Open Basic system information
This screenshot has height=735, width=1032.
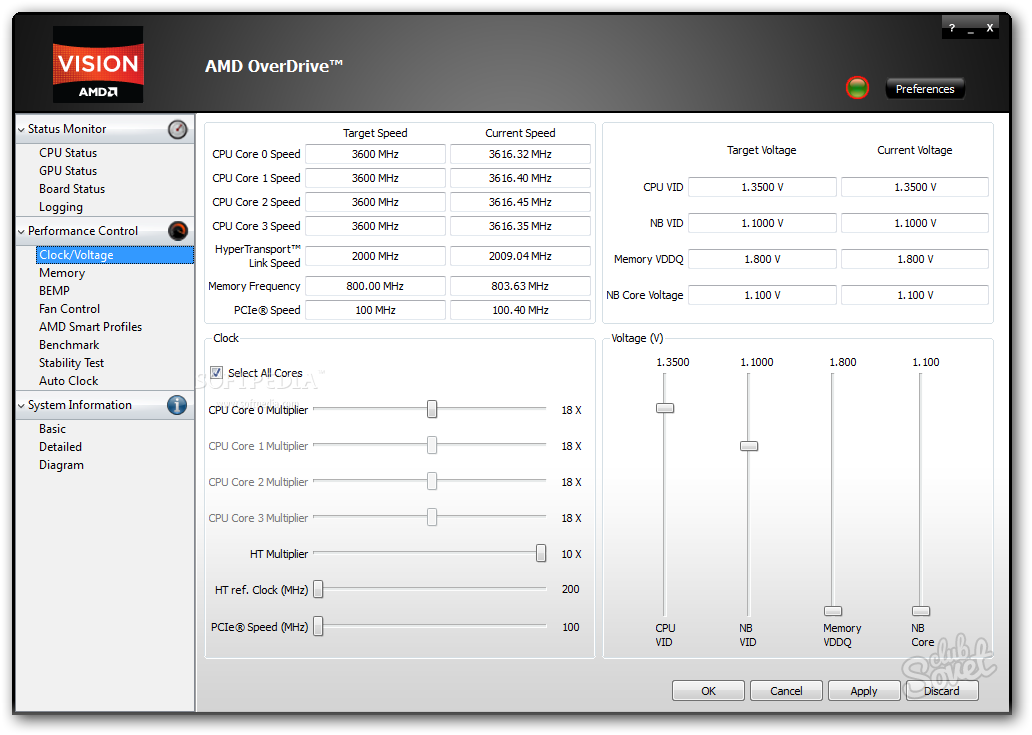(52, 429)
